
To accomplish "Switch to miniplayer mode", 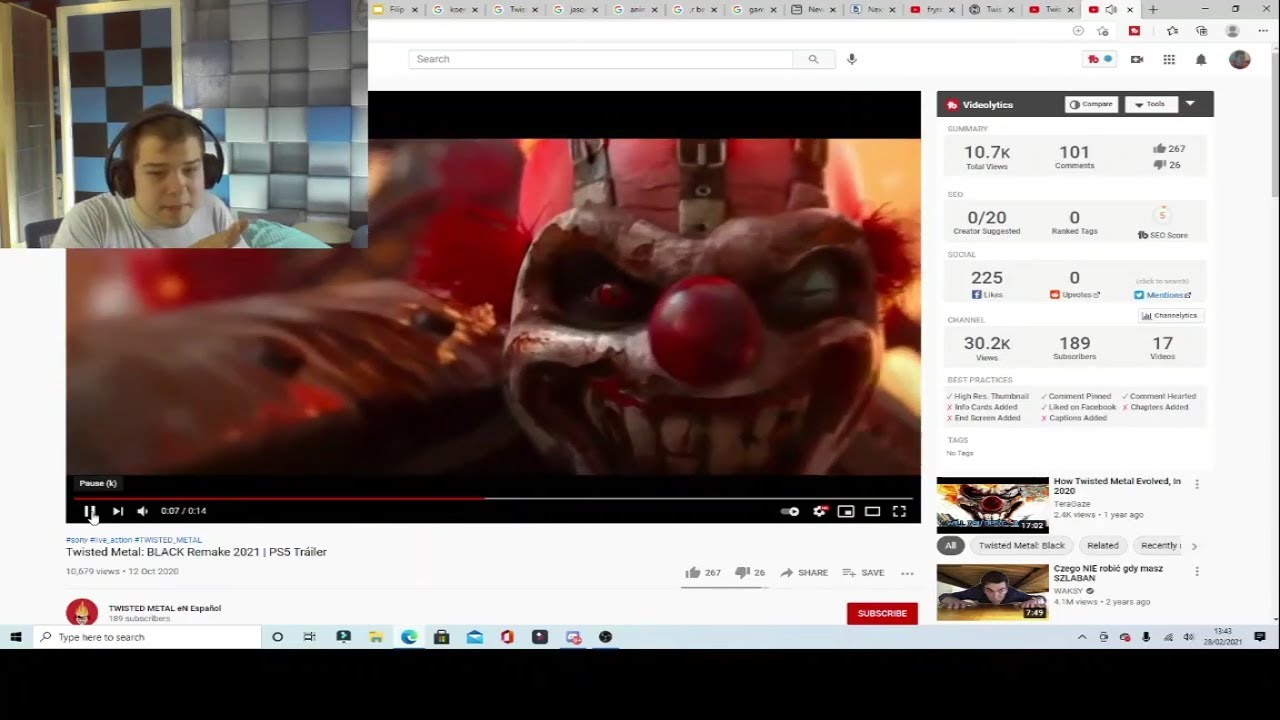I will 846,511.
